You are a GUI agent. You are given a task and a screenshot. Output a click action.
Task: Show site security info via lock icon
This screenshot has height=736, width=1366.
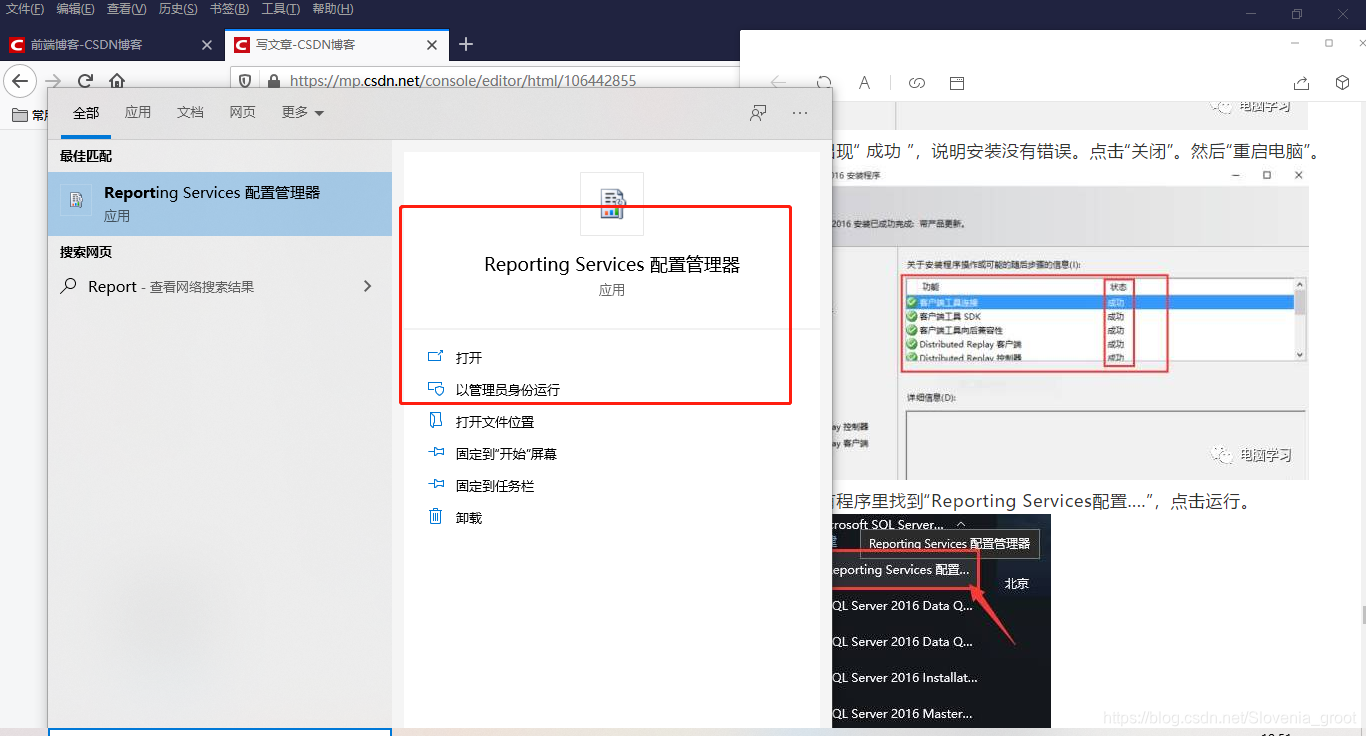tap(272, 81)
